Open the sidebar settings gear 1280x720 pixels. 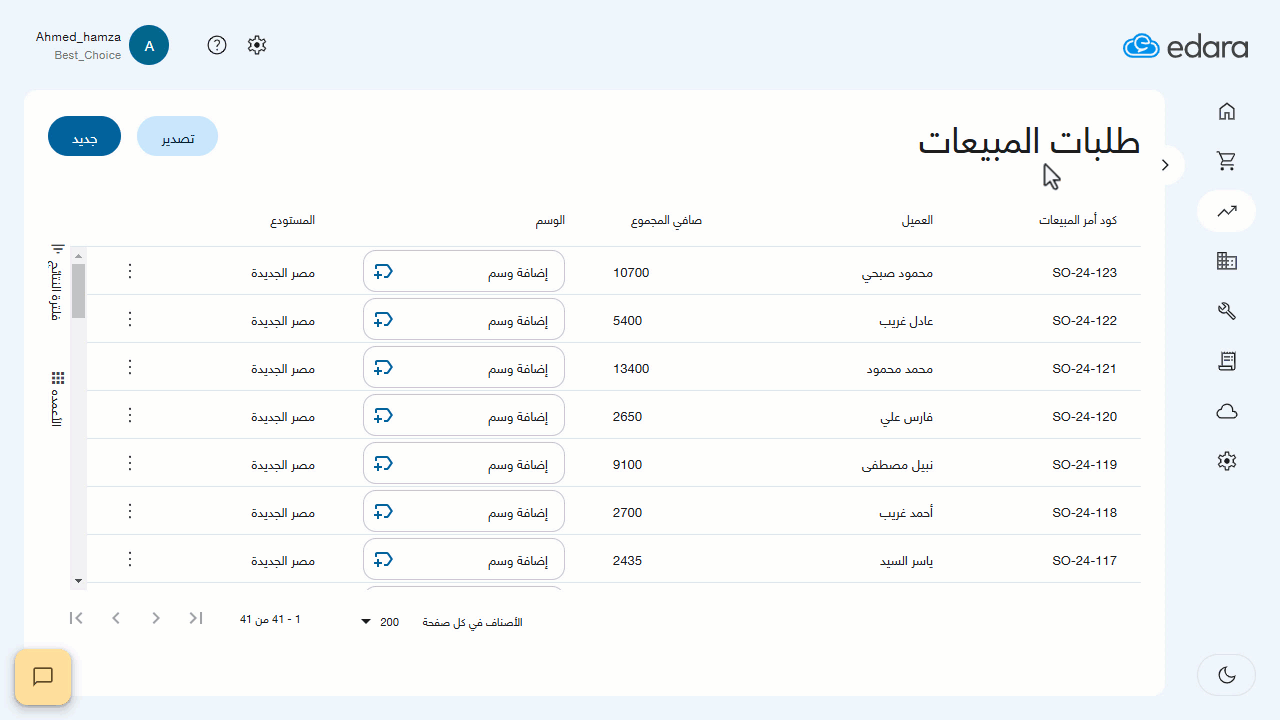point(1227,461)
